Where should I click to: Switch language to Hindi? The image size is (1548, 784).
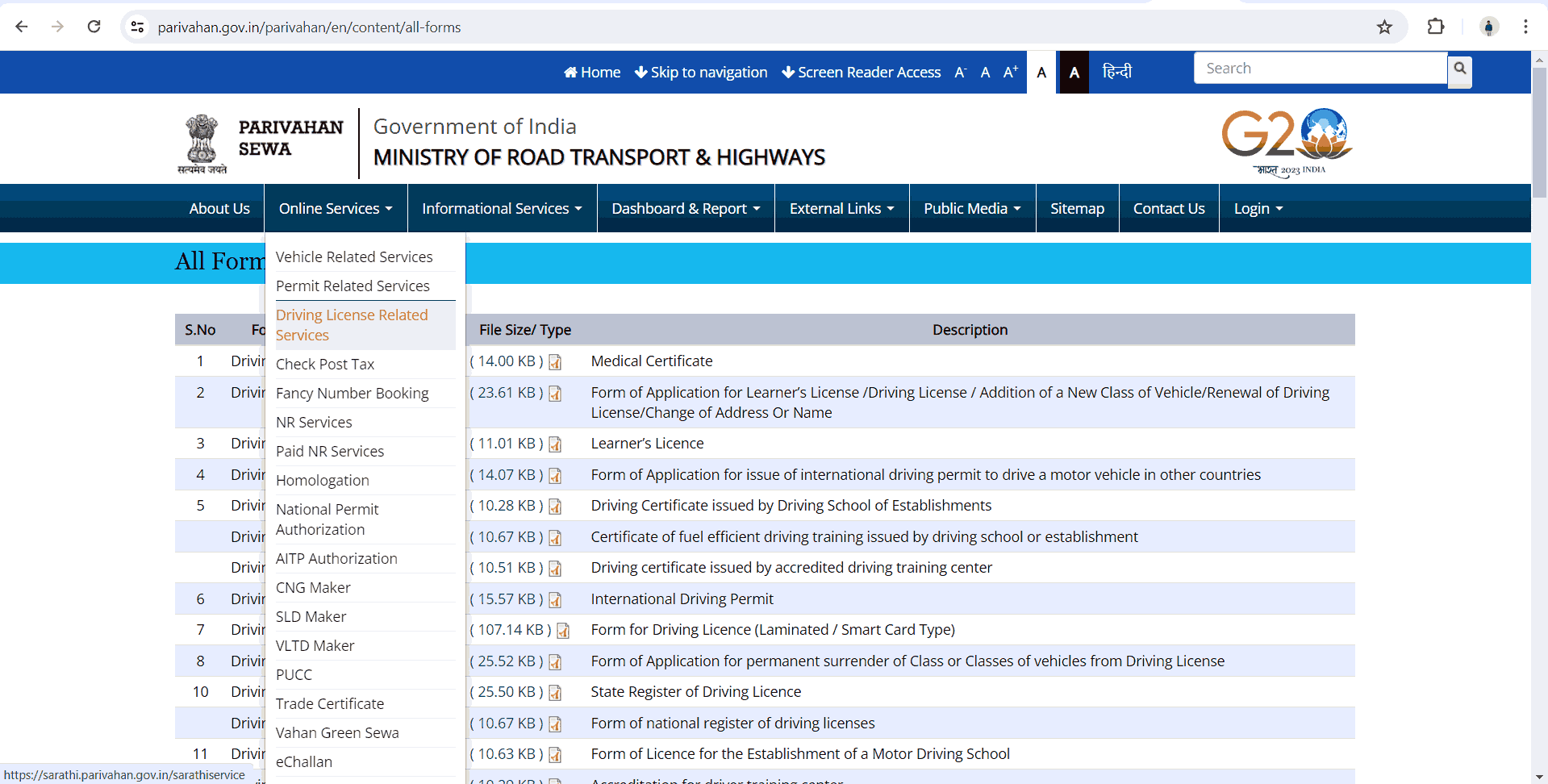pyautogui.click(x=1117, y=72)
